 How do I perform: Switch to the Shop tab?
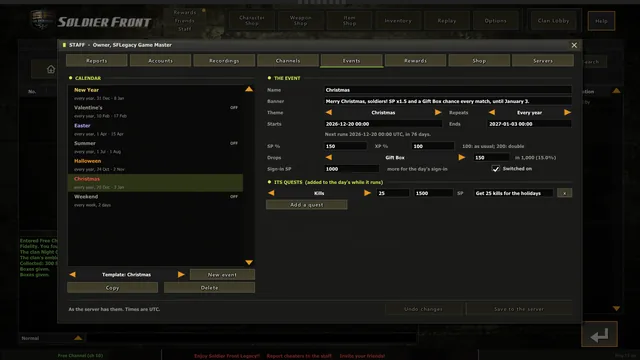(479, 60)
